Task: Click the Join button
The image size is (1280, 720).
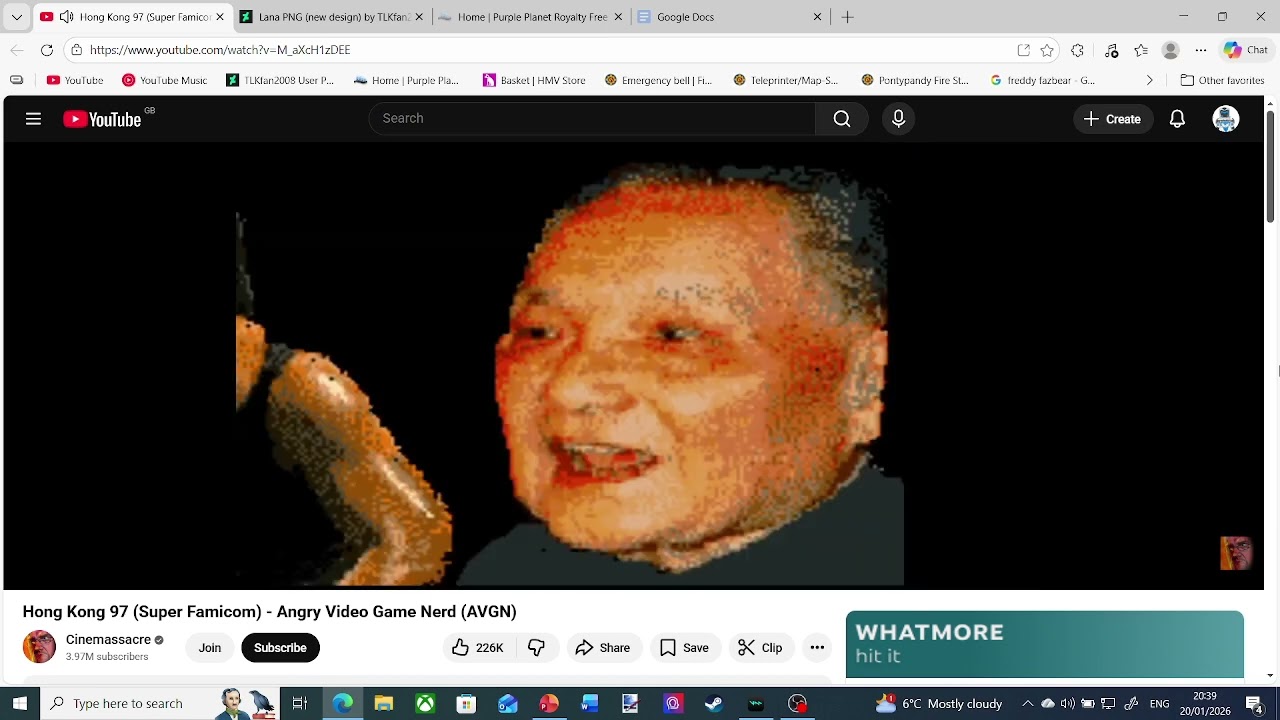Action: pyautogui.click(x=209, y=648)
